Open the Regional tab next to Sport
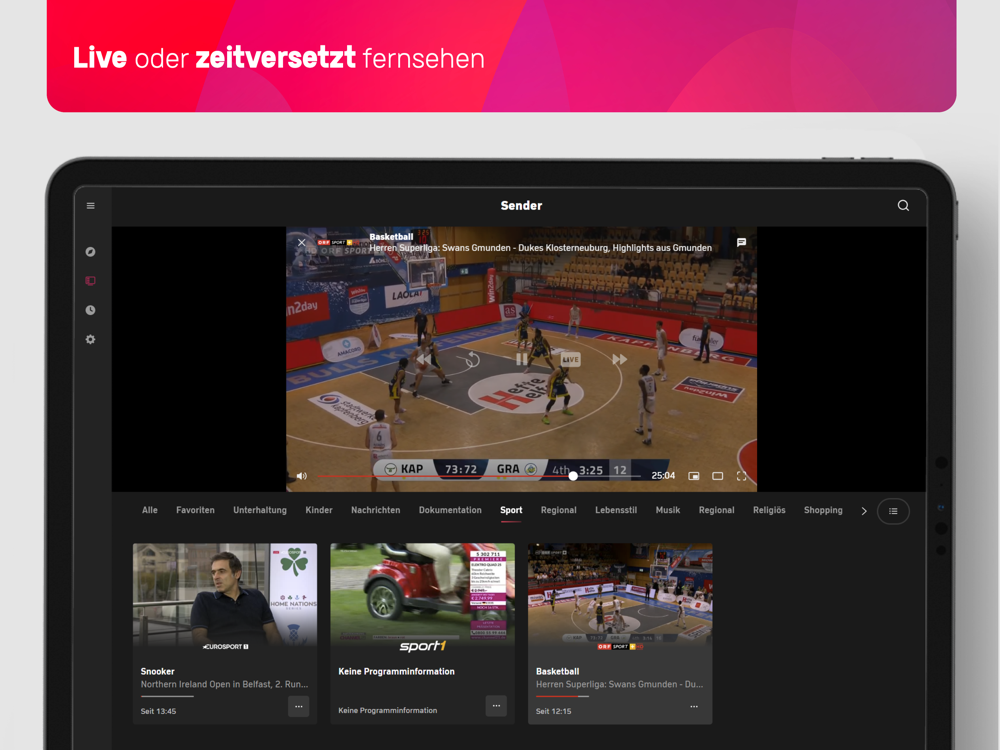Viewport: 1000px width, 750px height. click(559, 510)
